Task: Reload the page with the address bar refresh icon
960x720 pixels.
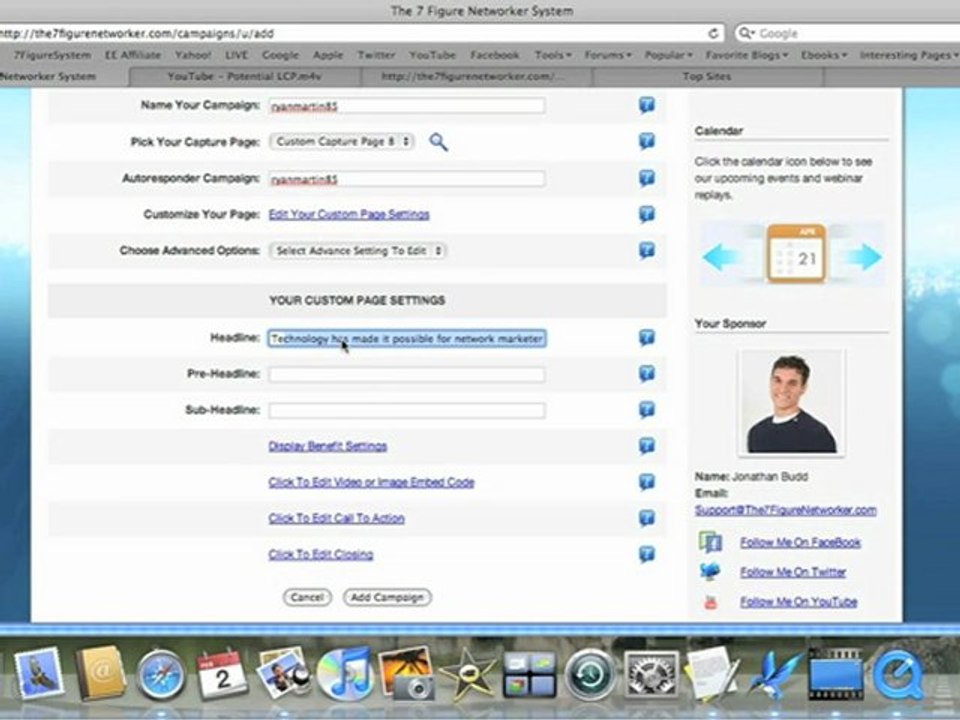Action: tap(713, 33)
